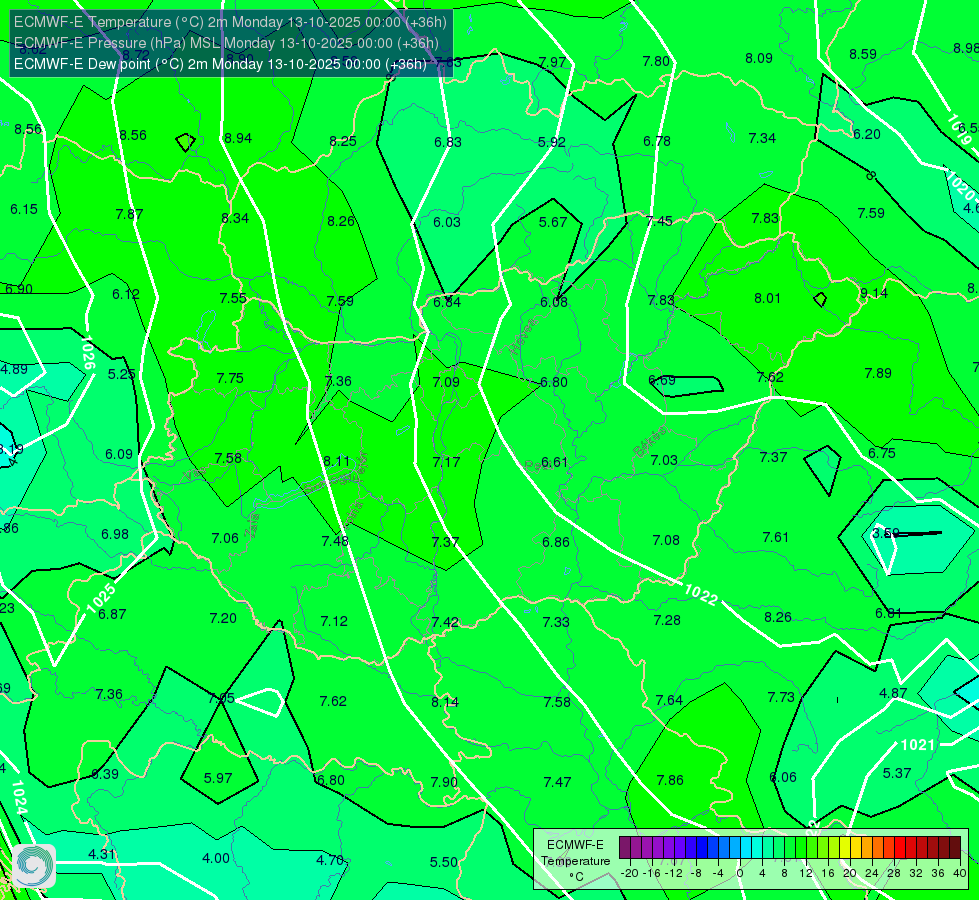Click the 7.20 temperature value

(223, 618)
